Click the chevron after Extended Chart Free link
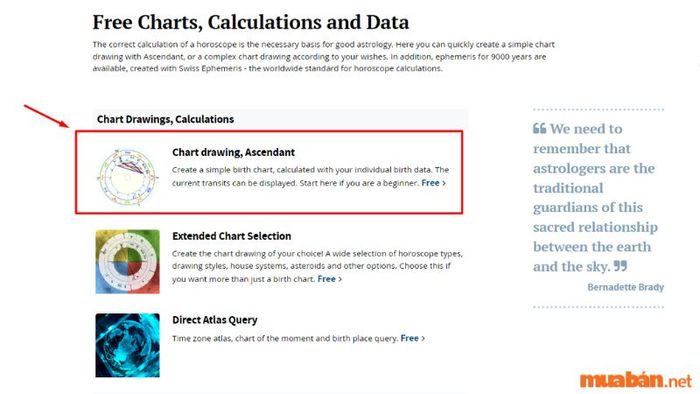The height and width of the screenshot is (394, 700). 340,279
